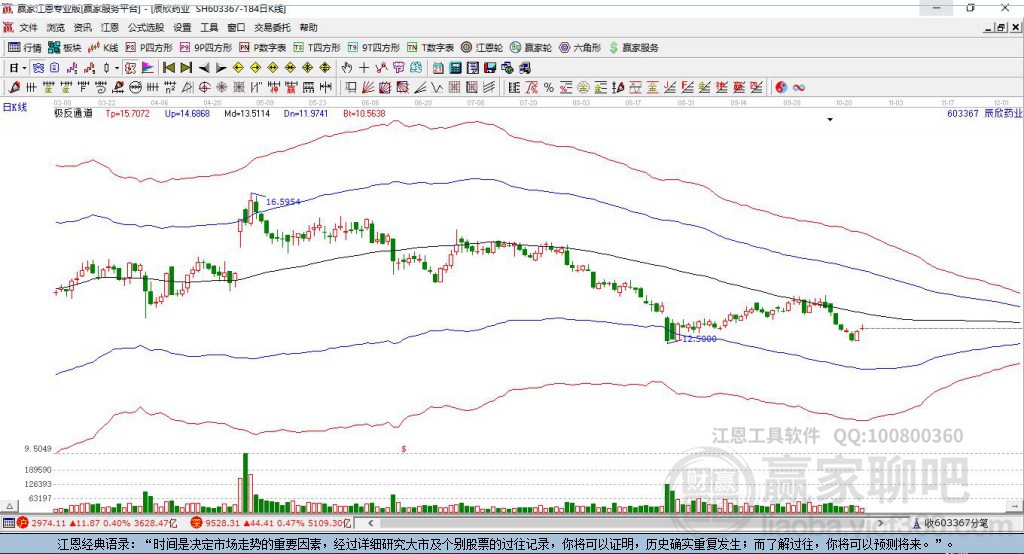Screen dimensions: 1024x554
Task: Open the calculator icon
Action: 455,68
